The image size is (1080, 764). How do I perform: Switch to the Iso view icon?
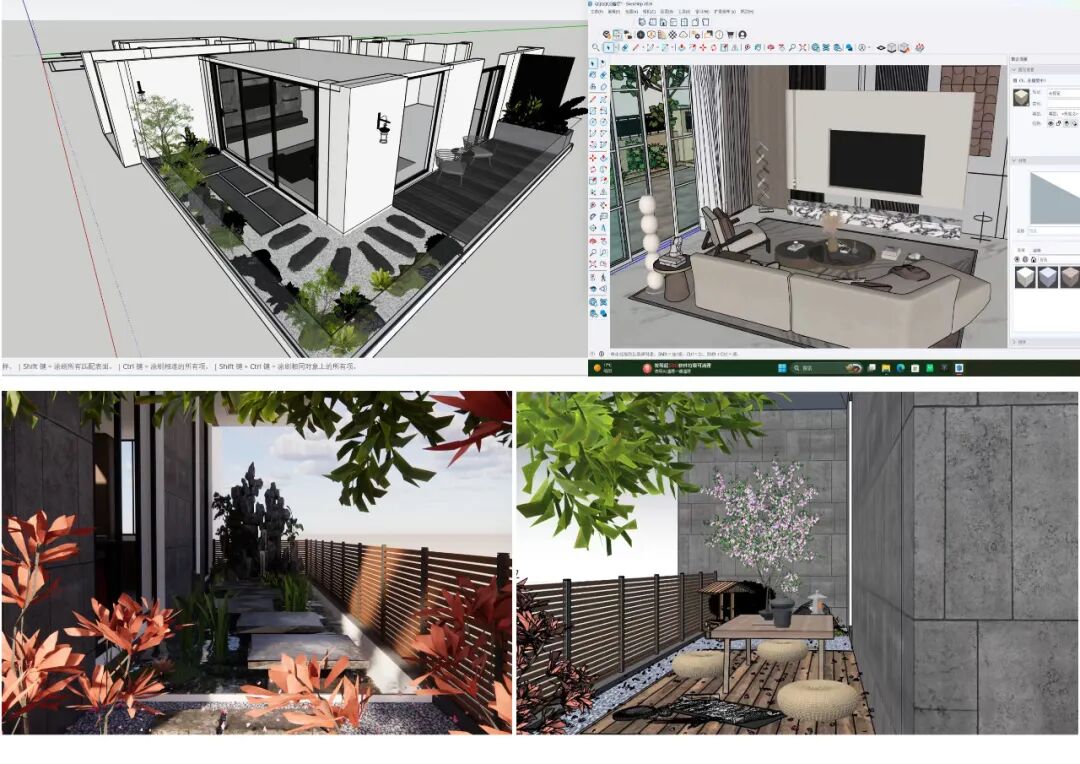coord(642,22)
